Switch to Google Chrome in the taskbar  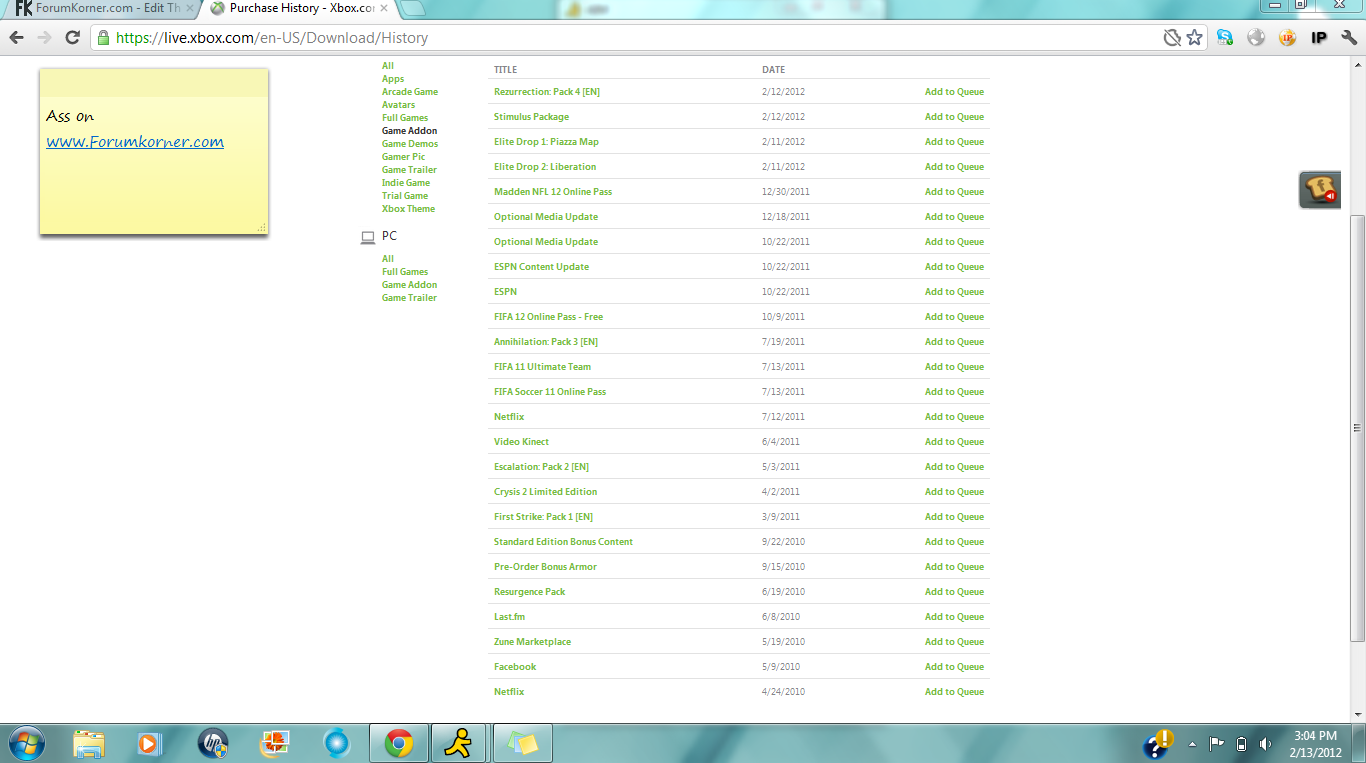pos(399,743)
